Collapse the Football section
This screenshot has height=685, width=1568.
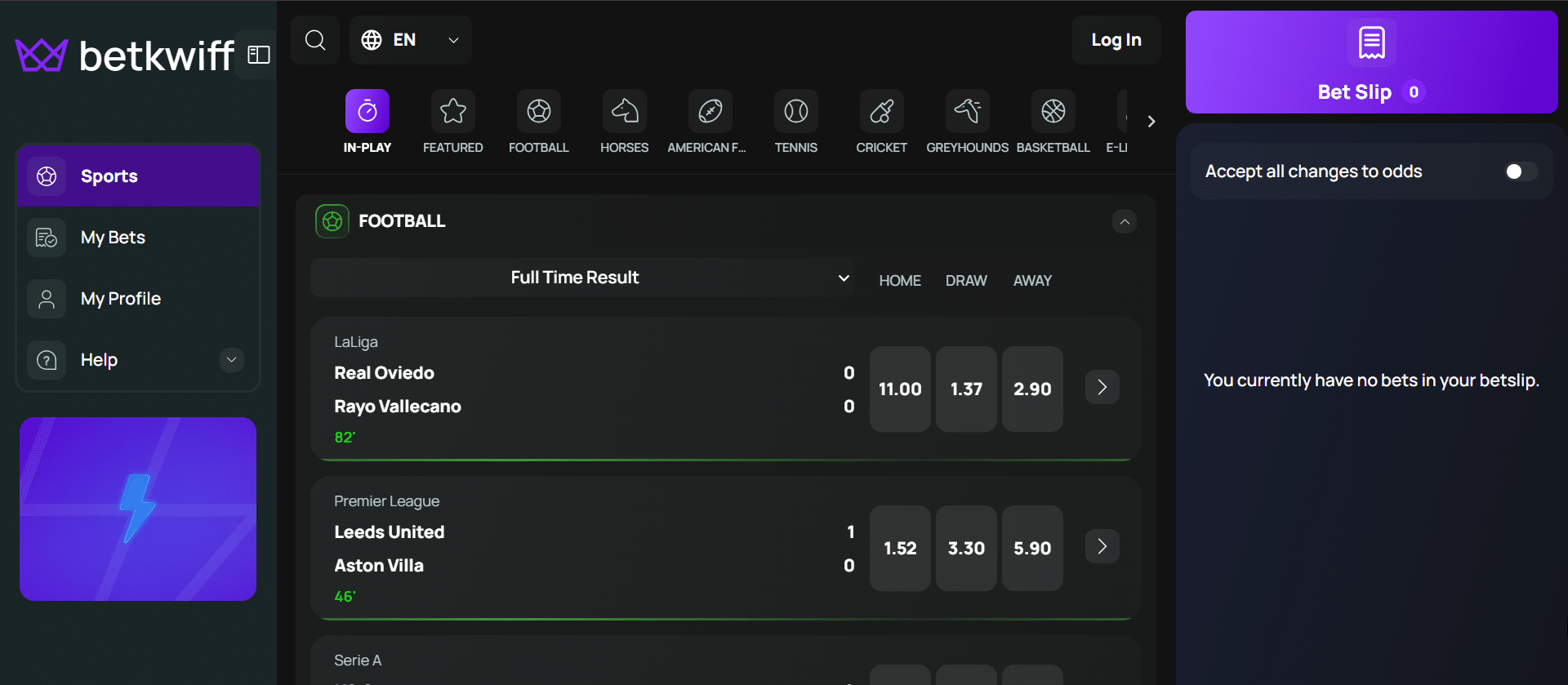point(1125,222)
